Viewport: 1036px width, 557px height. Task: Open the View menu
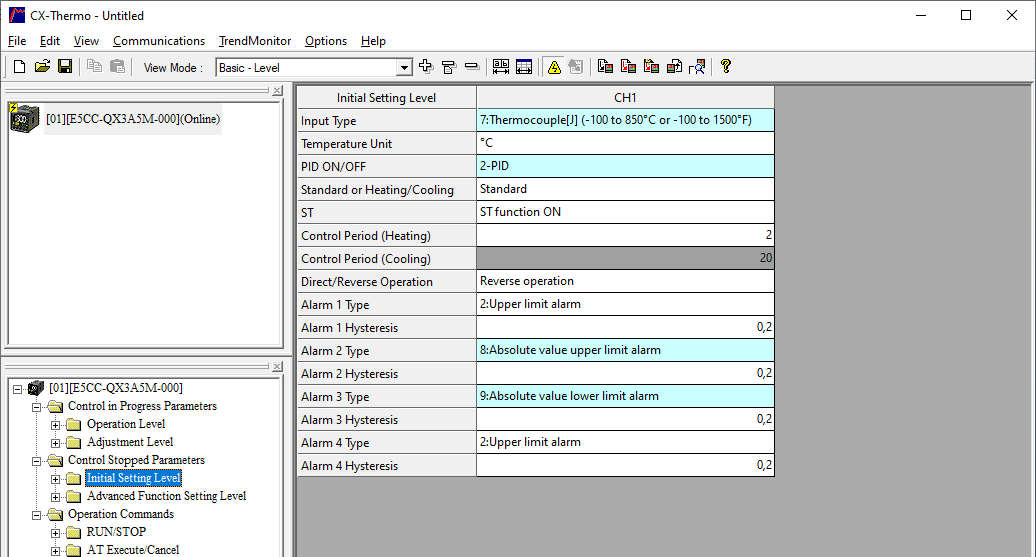(x=86, y=41)
